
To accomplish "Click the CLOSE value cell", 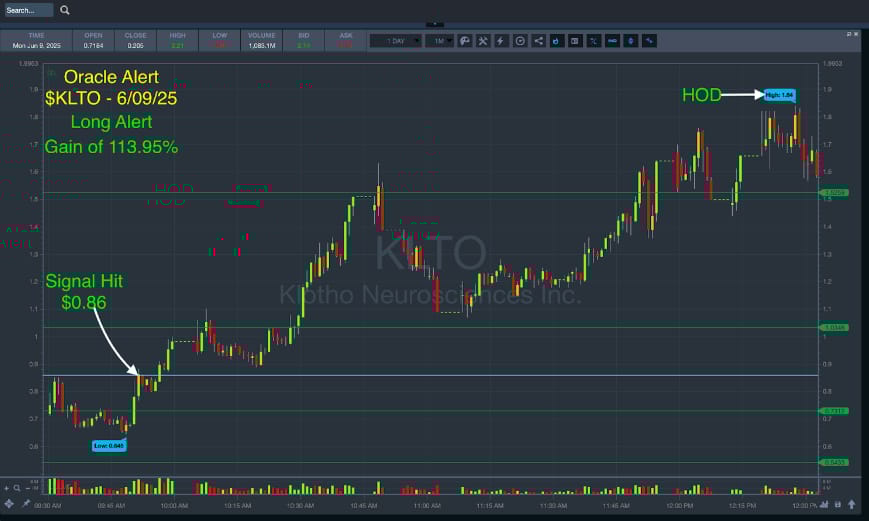I will [135, 40].
